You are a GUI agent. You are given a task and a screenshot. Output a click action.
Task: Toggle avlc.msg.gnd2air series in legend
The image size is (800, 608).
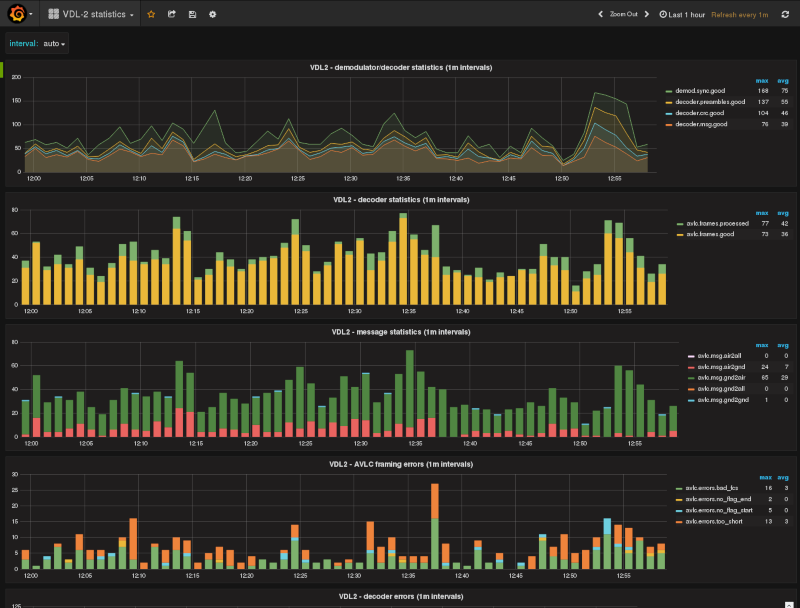point(721,377)
